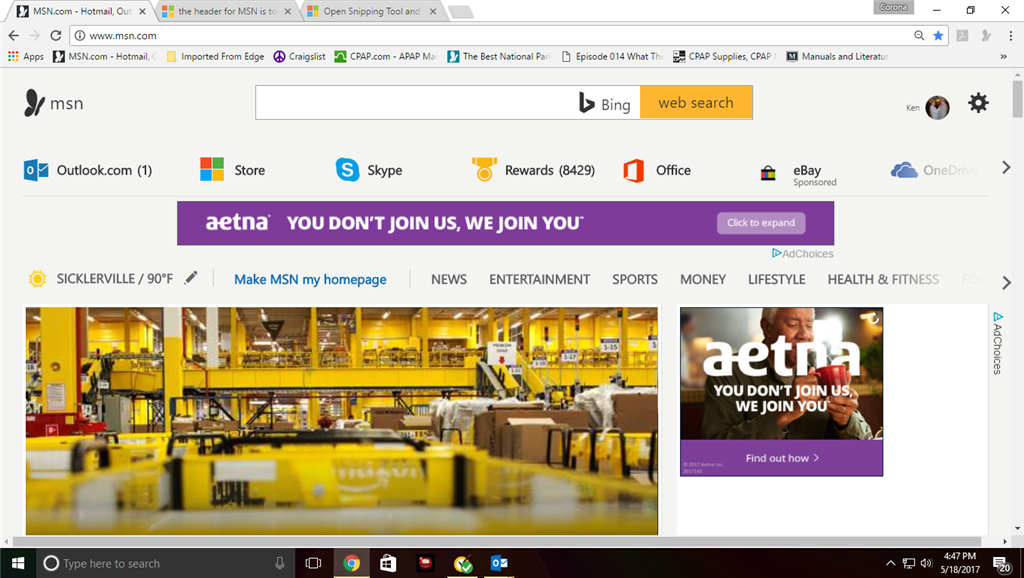Open Outlook from the Windows taskbar

coord(498,563)
